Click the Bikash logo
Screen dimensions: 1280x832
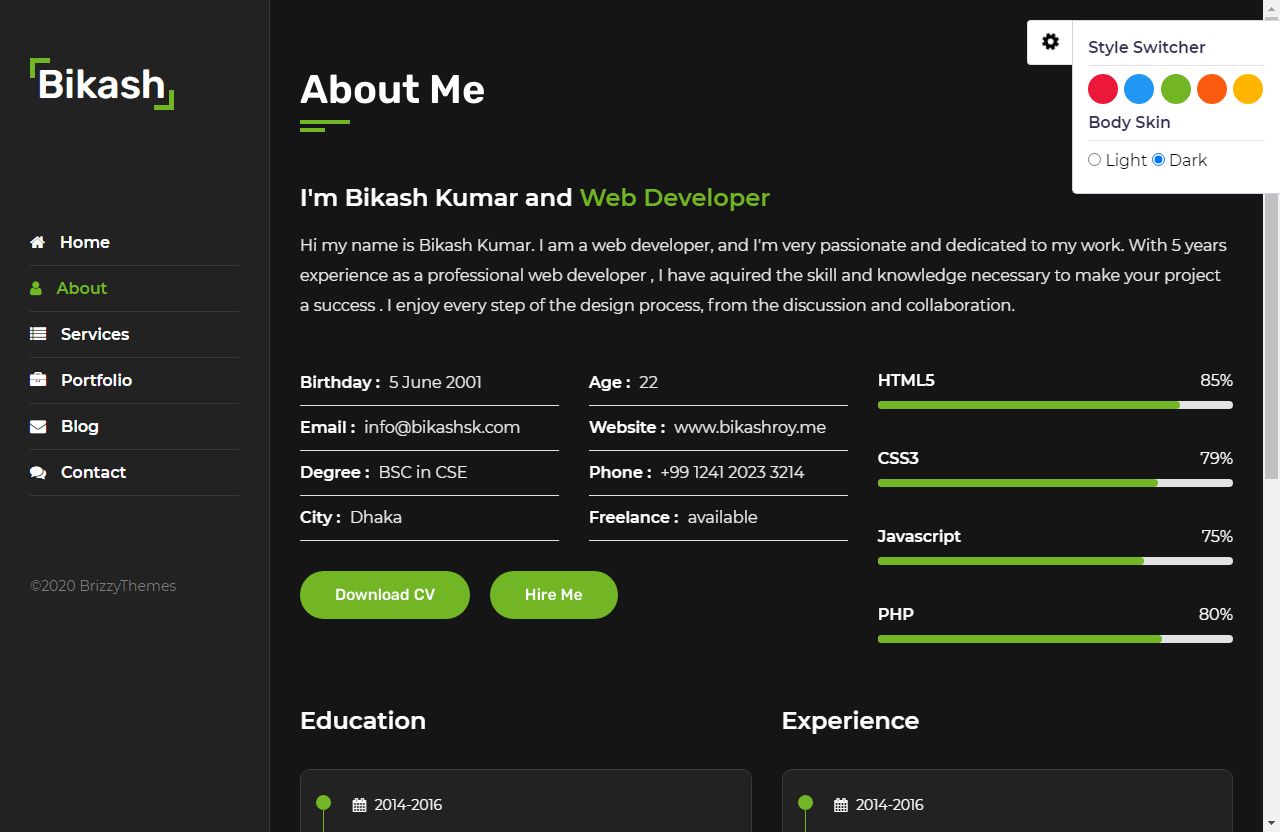[x=102, y=84]
